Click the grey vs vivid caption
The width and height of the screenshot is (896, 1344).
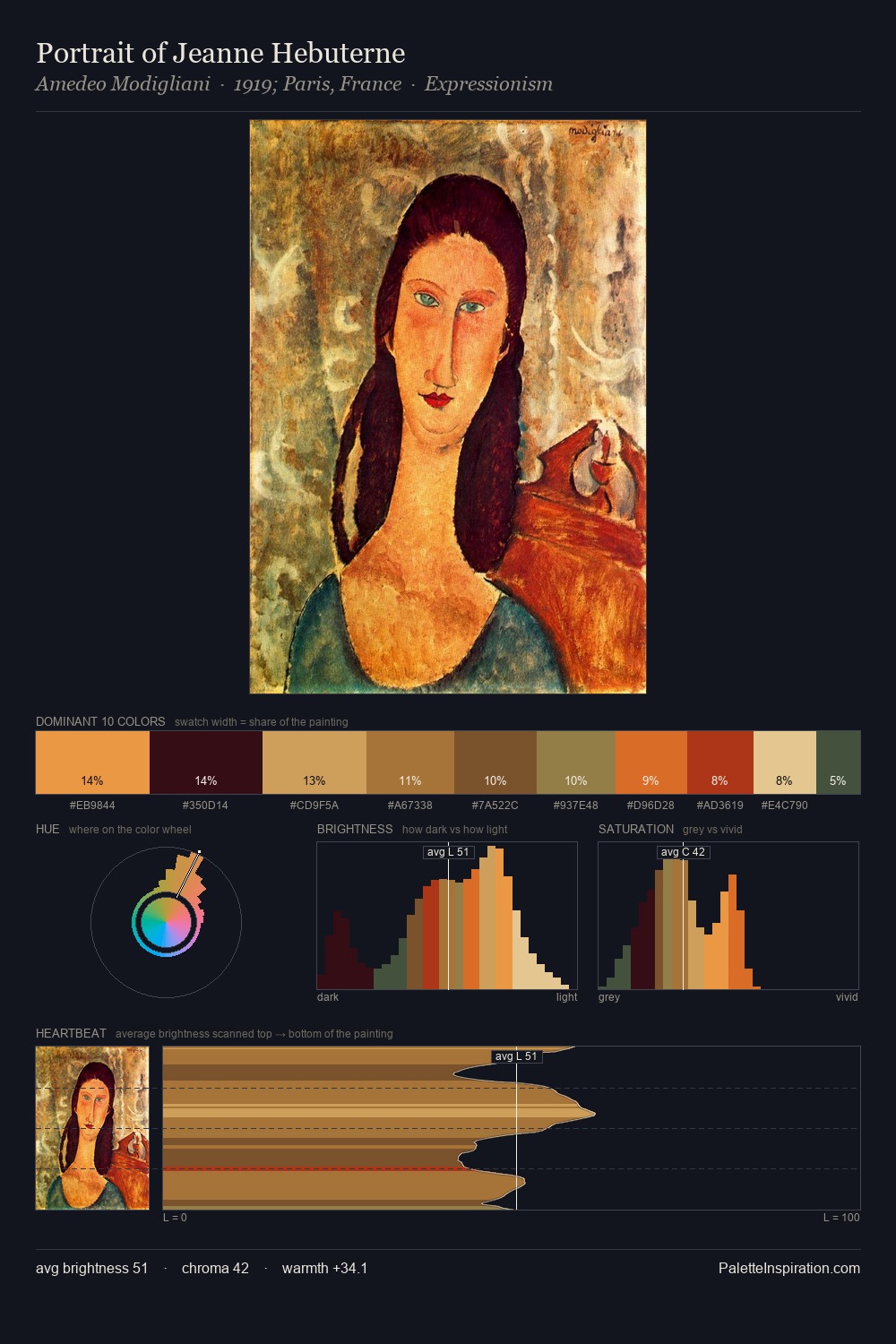(712, 830)
